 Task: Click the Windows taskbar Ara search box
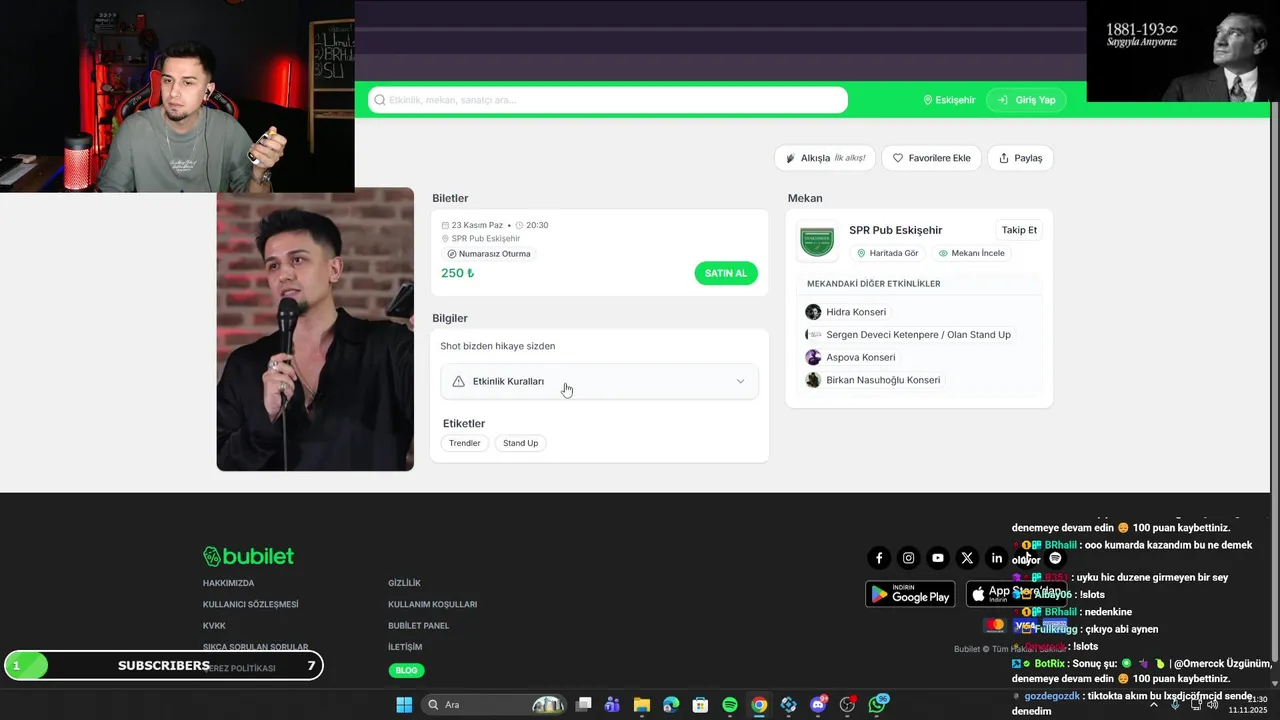point(493,705)
